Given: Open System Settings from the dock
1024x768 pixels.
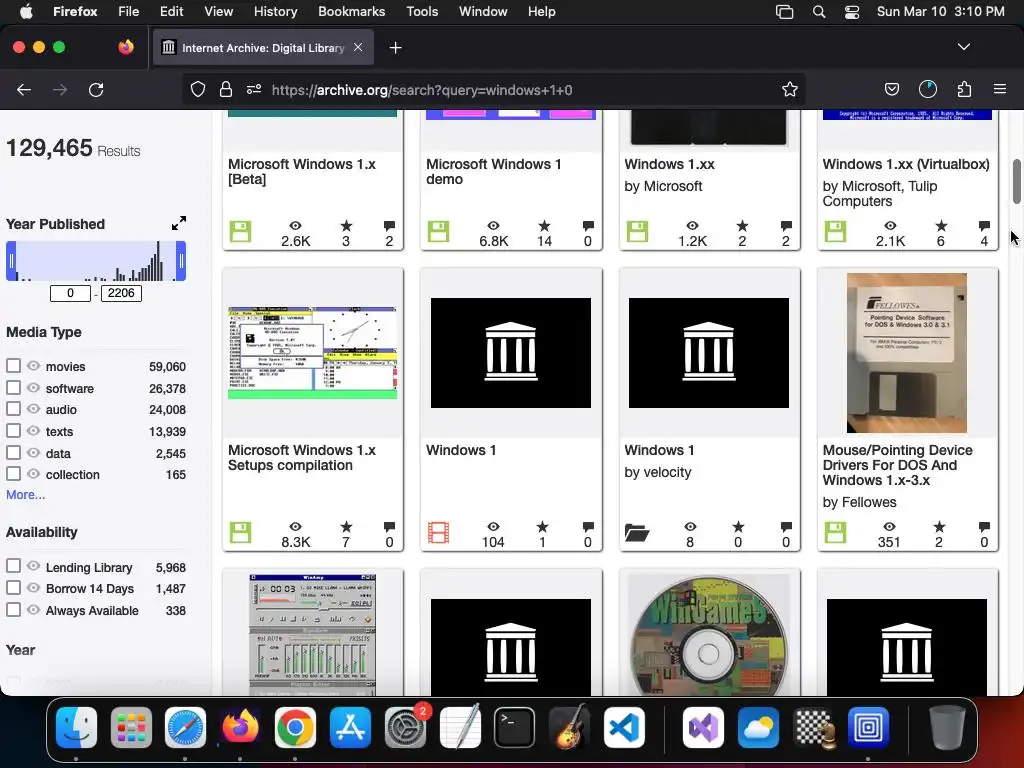Looking at the screenshot, I should (405, 727).
